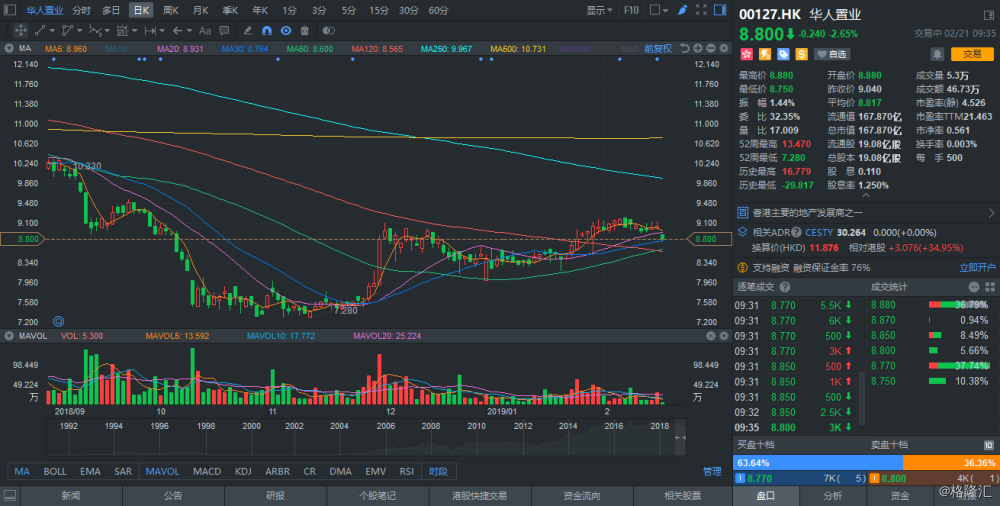This screenshot has width=1000, height=506.
Task: Select the 周K weekly chart tab
Action: tap(170, 10)
